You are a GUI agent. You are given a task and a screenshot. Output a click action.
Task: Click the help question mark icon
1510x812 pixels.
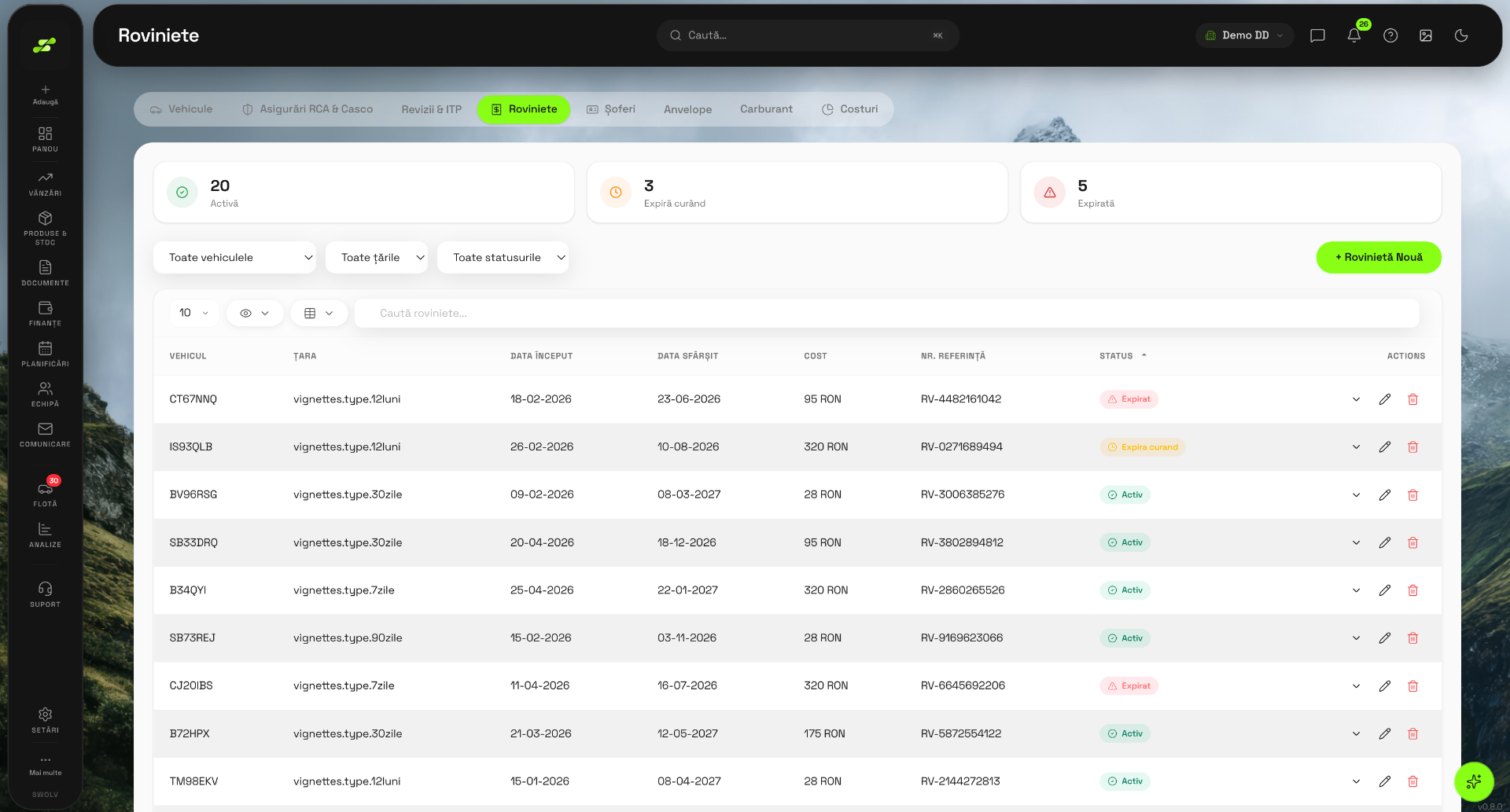tap(1390, 35)
